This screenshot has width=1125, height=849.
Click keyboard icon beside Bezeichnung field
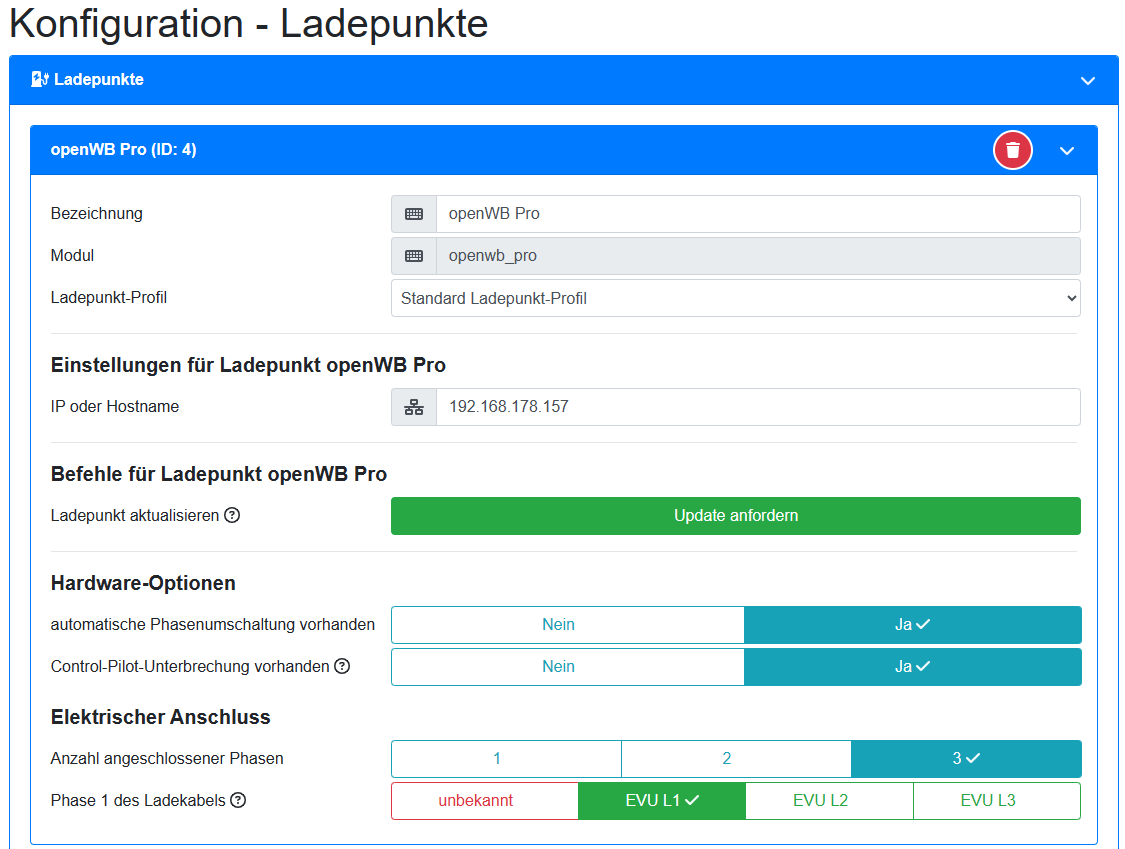[x=414, y=214]
